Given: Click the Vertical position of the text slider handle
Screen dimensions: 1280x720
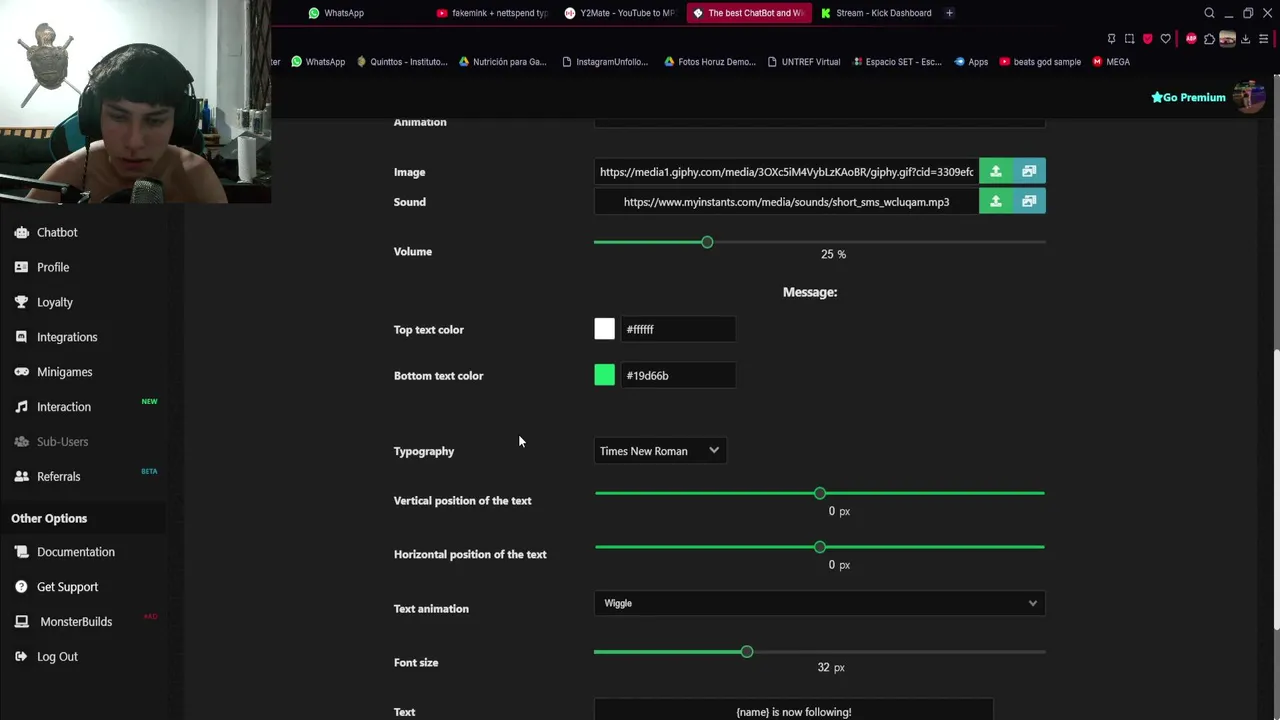Looking at the screenshot, I should pos(820,493).
